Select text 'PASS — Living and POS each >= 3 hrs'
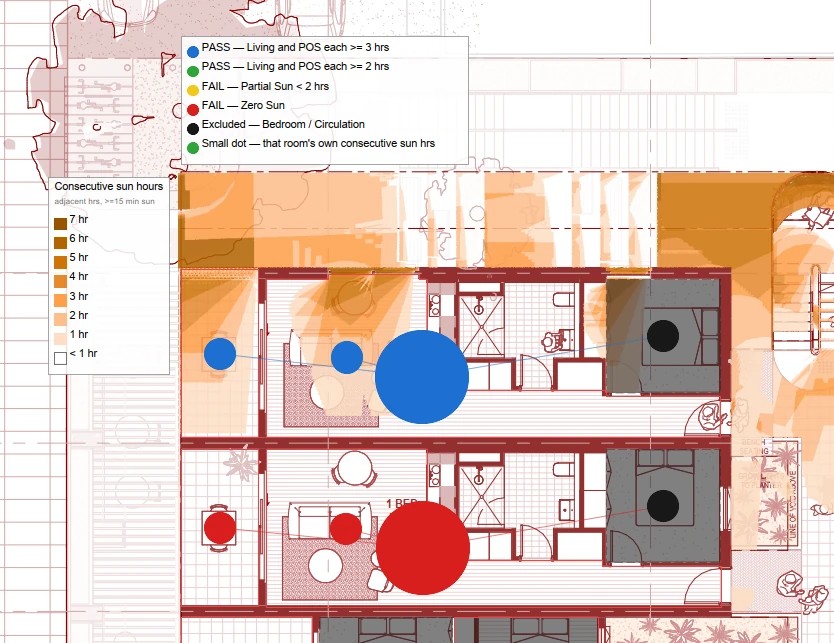834x643 pixels. 295,47
